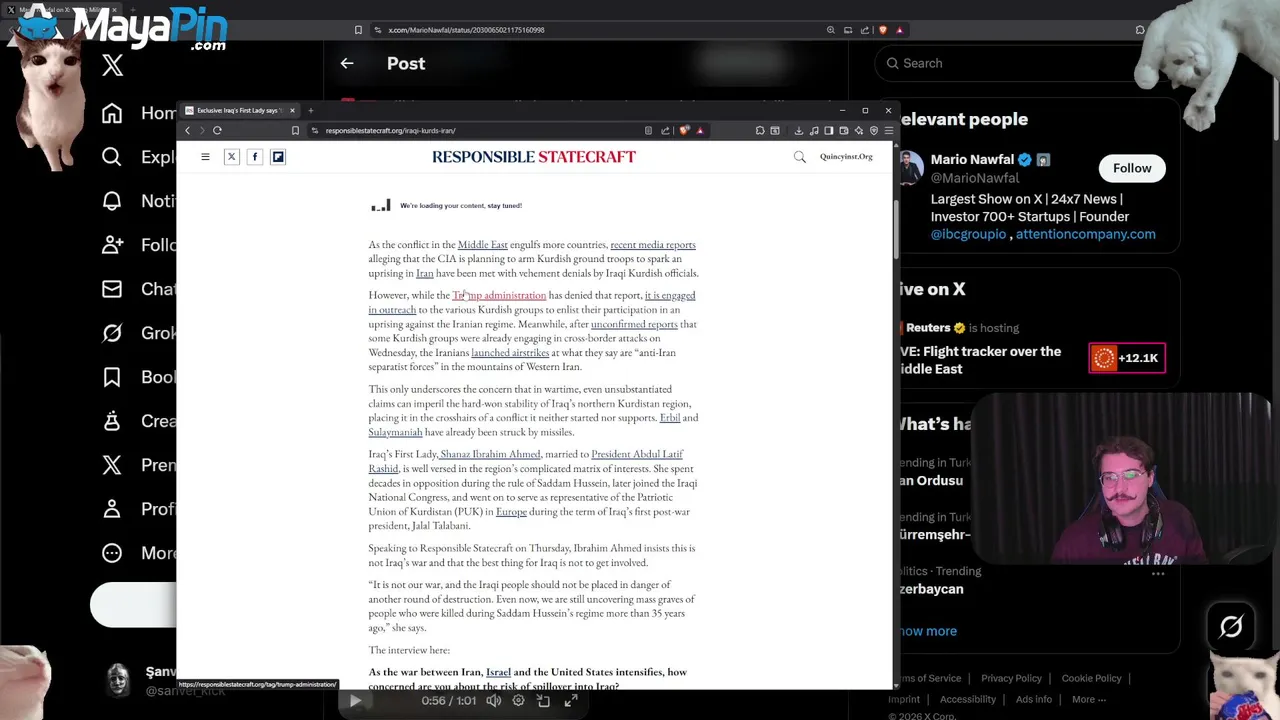Image resolution: width=1280 pixels, height=720 pixels.
Task: Open Israel link in bold question
Action: pyautogui.click(x=498, y=672)
